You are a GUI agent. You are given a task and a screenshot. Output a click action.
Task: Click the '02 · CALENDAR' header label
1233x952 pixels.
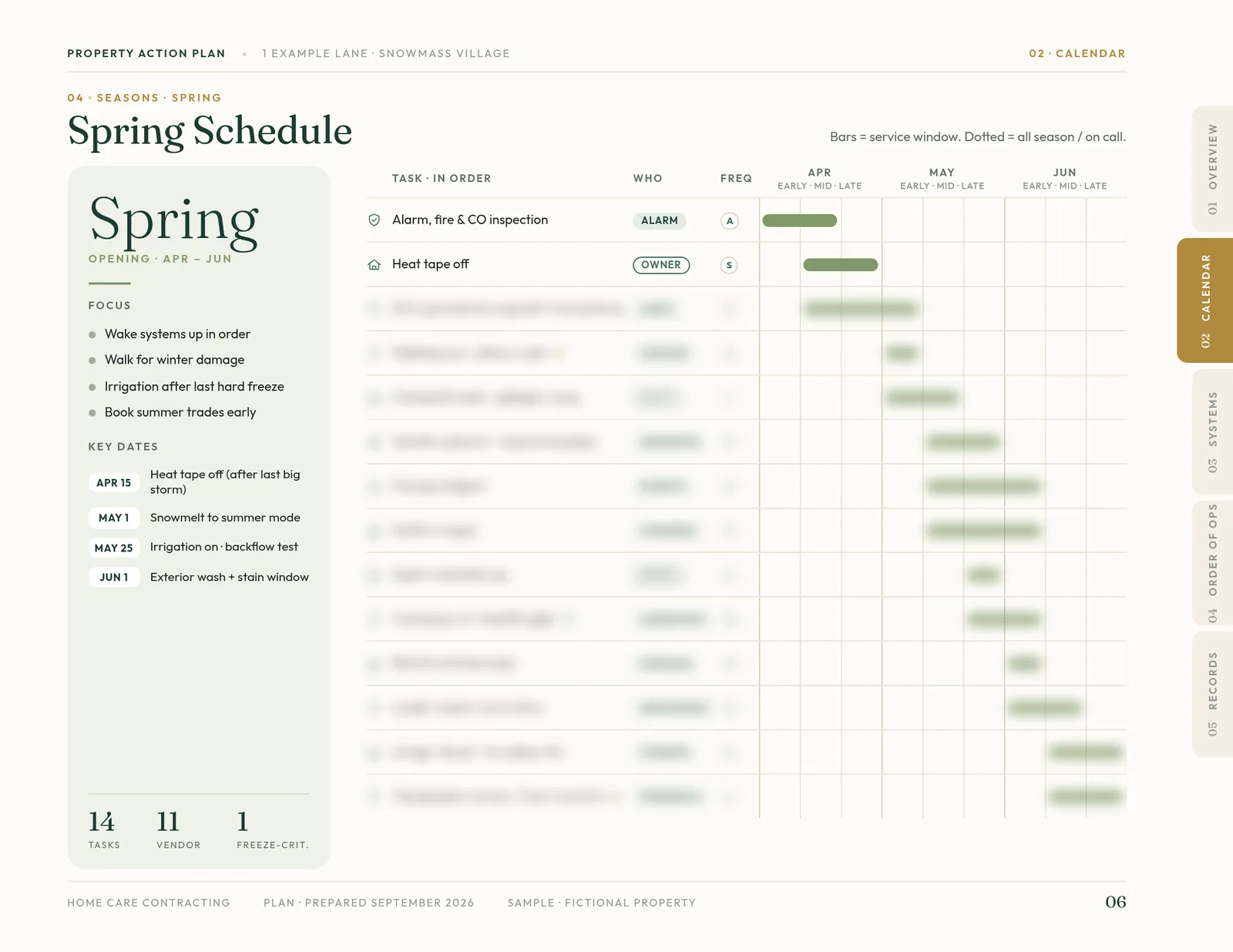1077,54
